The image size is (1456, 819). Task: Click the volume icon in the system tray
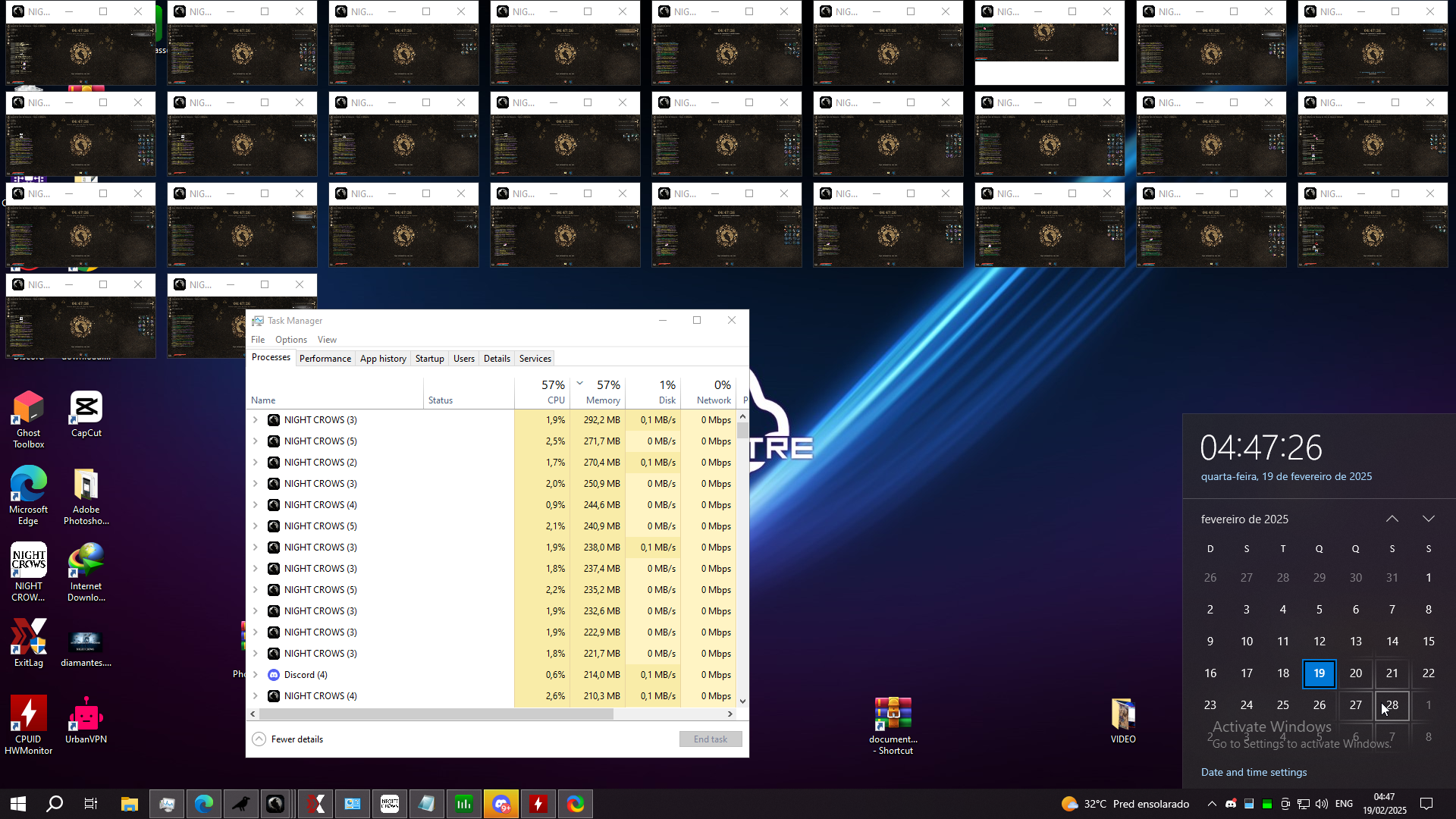(x=1322, y=804)
